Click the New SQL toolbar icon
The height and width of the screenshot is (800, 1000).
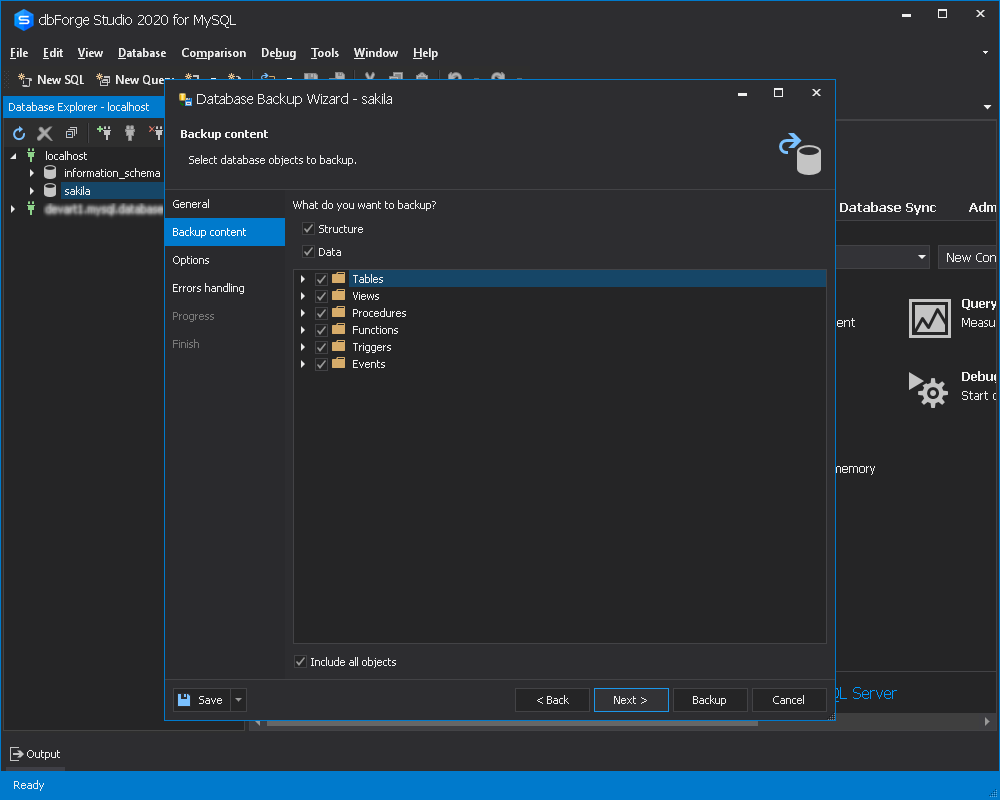pos(25,80)
